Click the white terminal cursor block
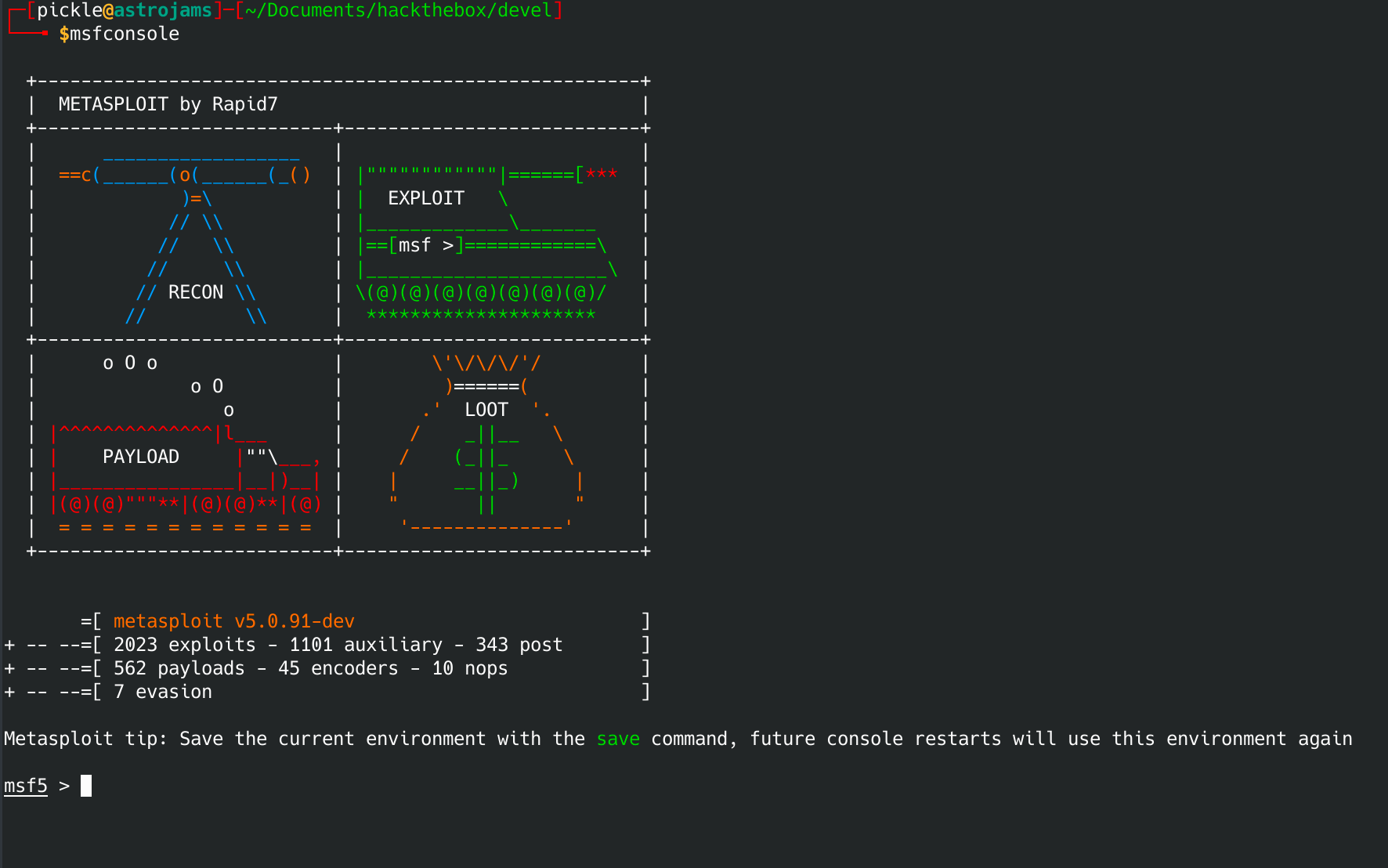Image resolution: width=1388 pixels, height=868 pixels. tap(86, 786)
